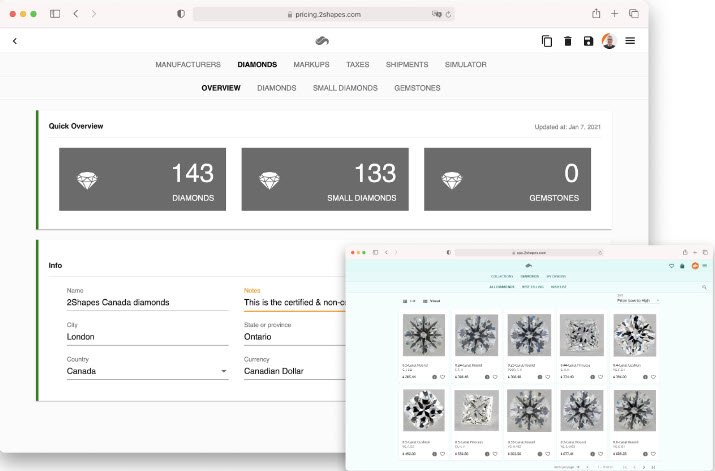Select the Gemstones sub-tab
This screenshot has height=471, width=715.
(417, 88)
